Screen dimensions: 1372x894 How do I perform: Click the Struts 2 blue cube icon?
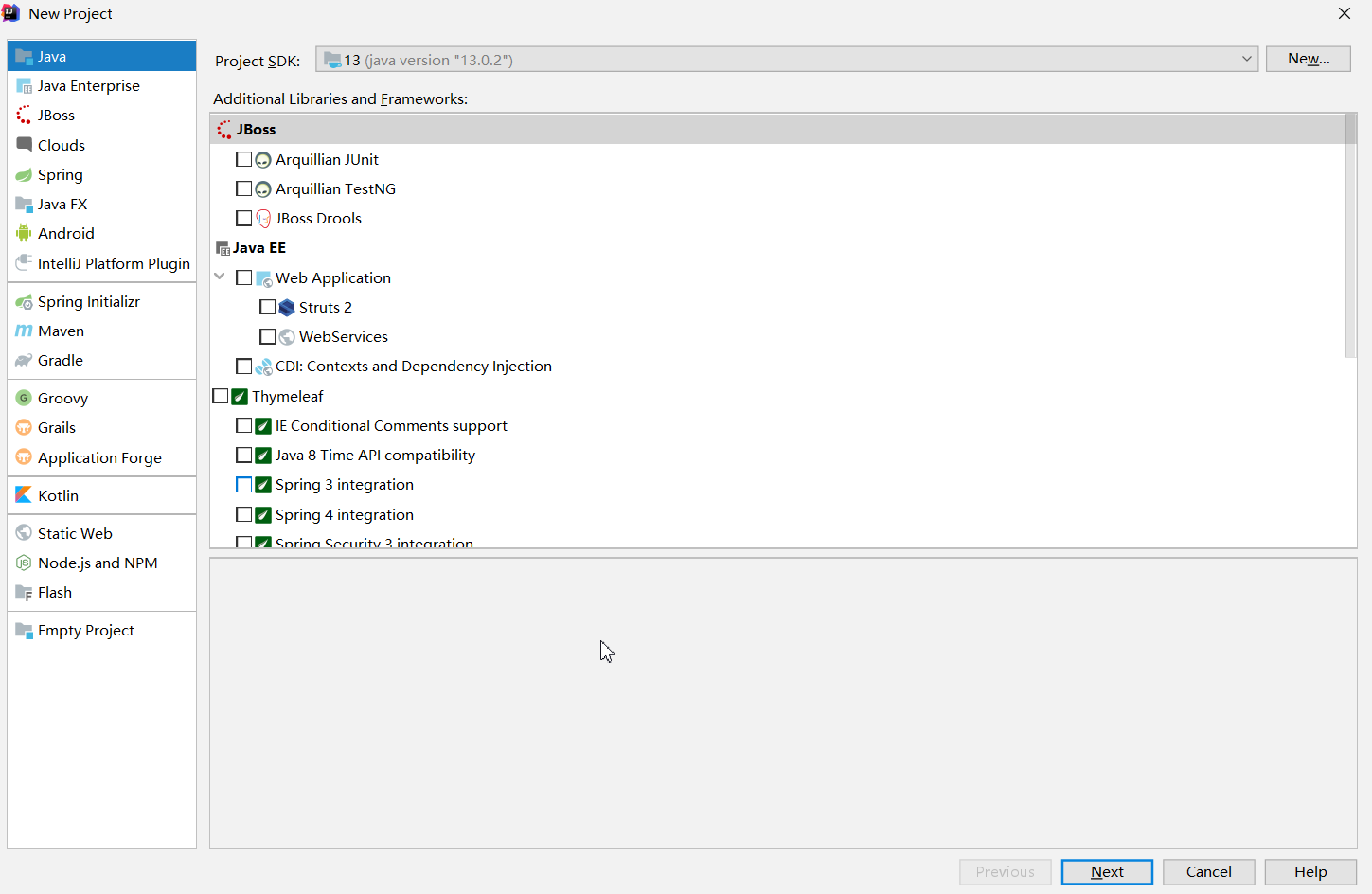coord(287,308)
